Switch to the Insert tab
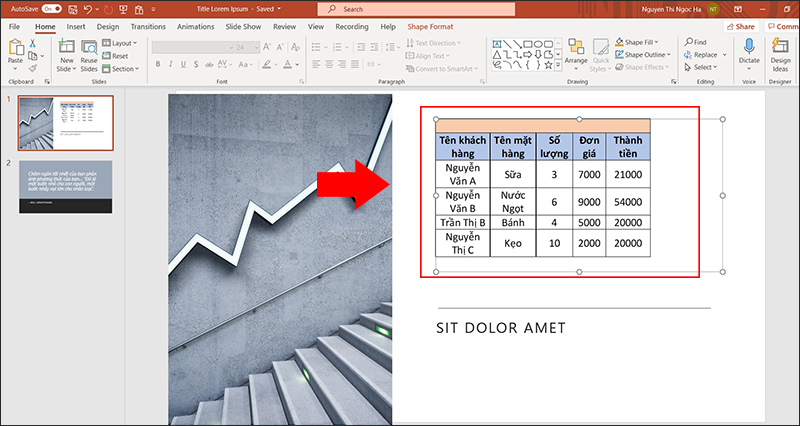The height and width of the screenshot is (426, 800). click(x=76, y=25)
